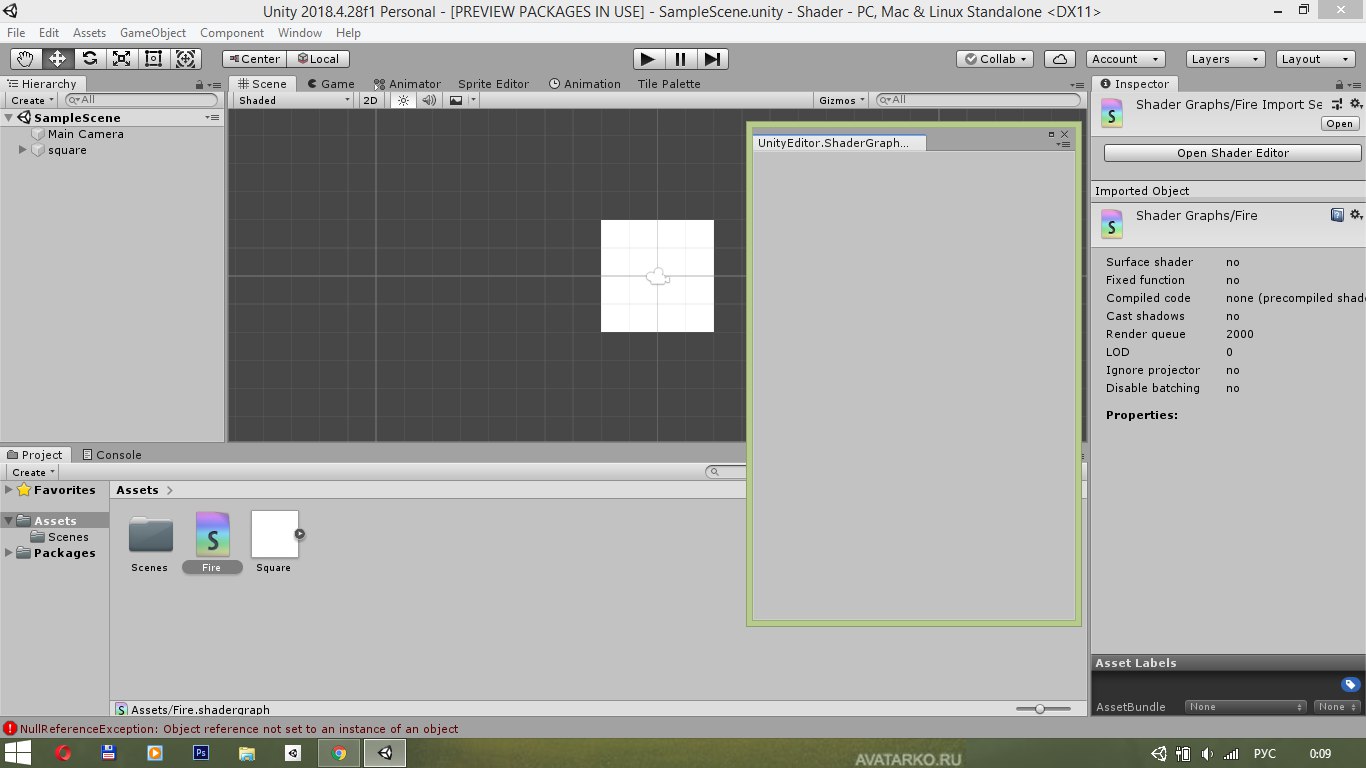Viewport: 1366px width, 768px height.
Task: Switch to the Console tab
Action: pyautogui.click(x=111, y=455)
